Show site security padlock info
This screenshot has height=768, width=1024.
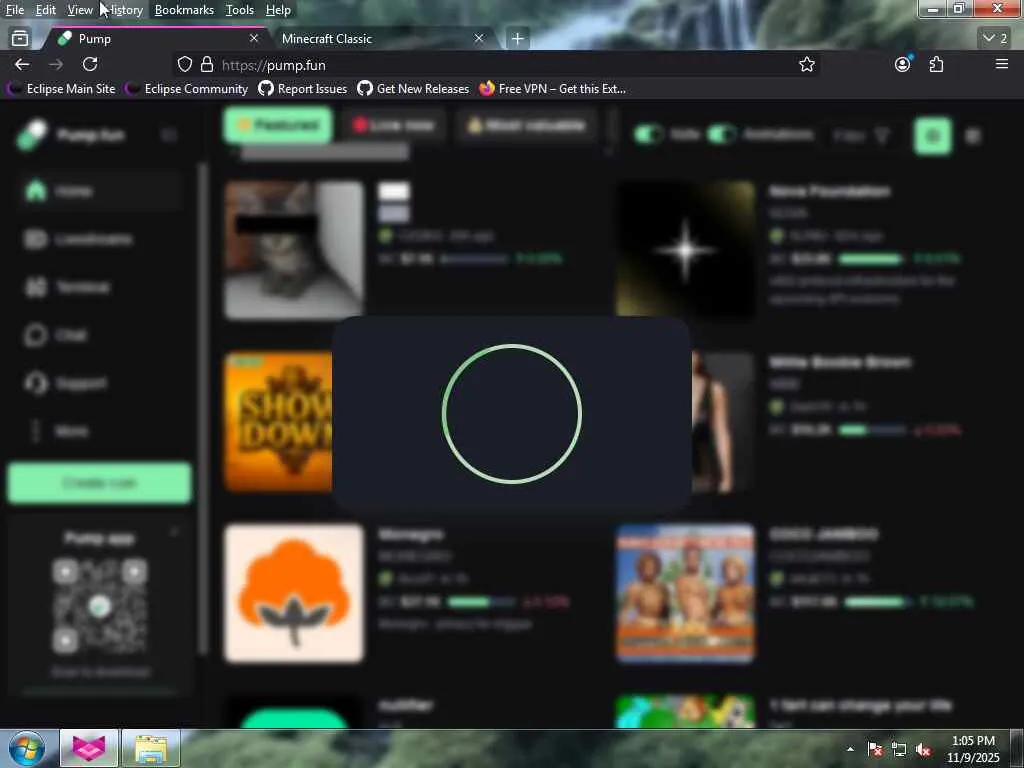[x=207, y=65]
